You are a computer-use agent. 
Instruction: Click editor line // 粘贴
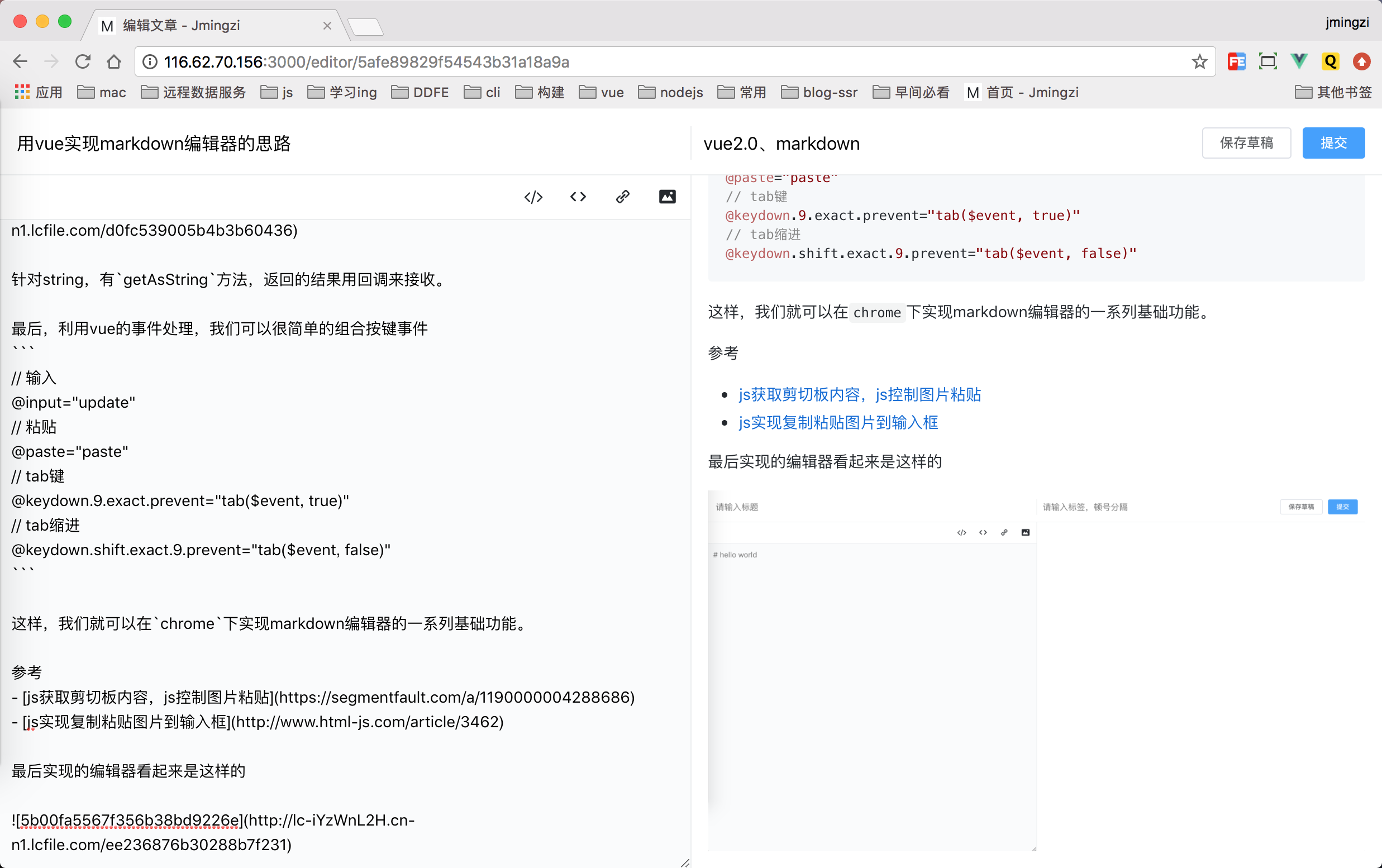pos(34,427)
